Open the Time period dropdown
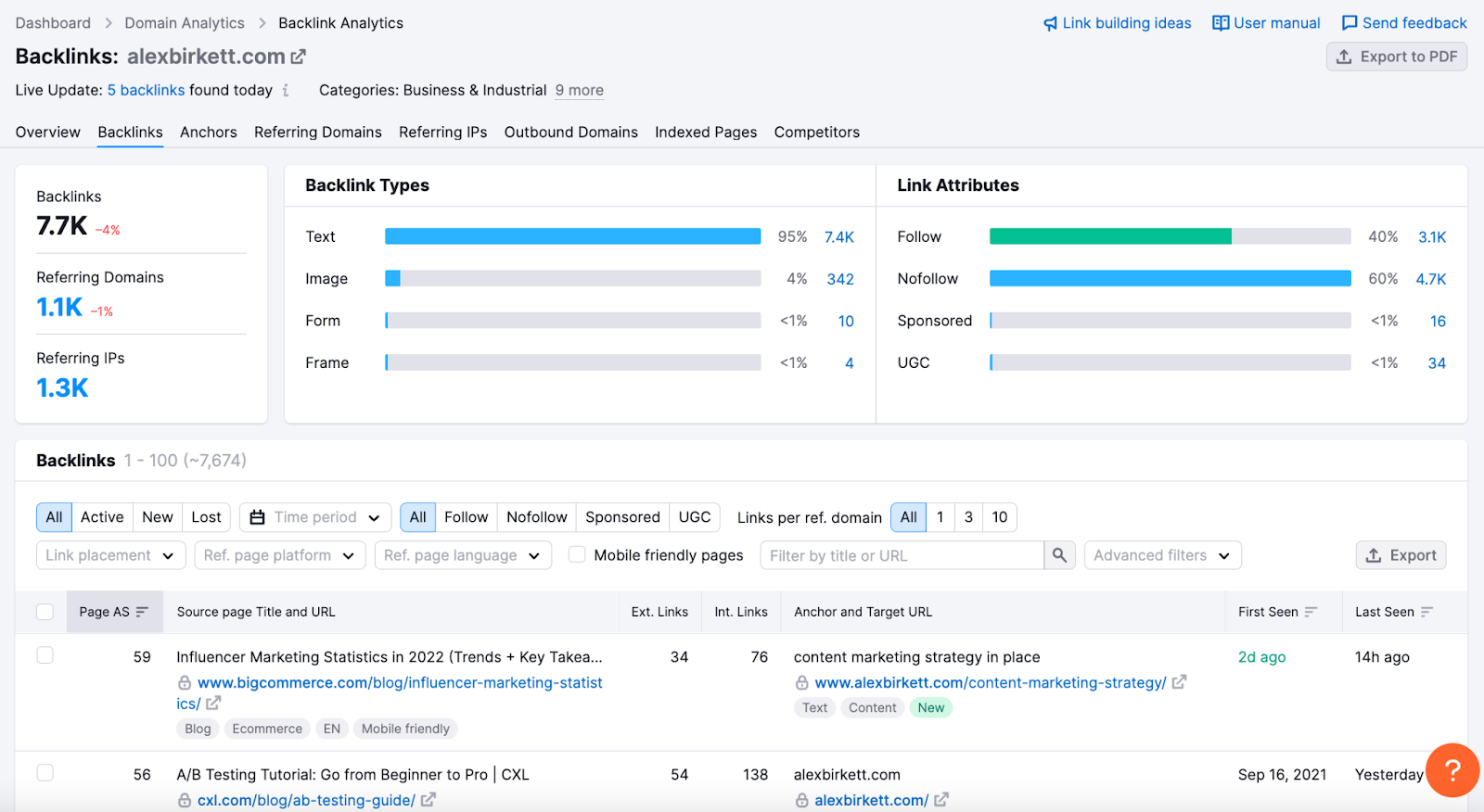Image resolution: width=1484 pixels, height=812 pixels. click(315, 517)
